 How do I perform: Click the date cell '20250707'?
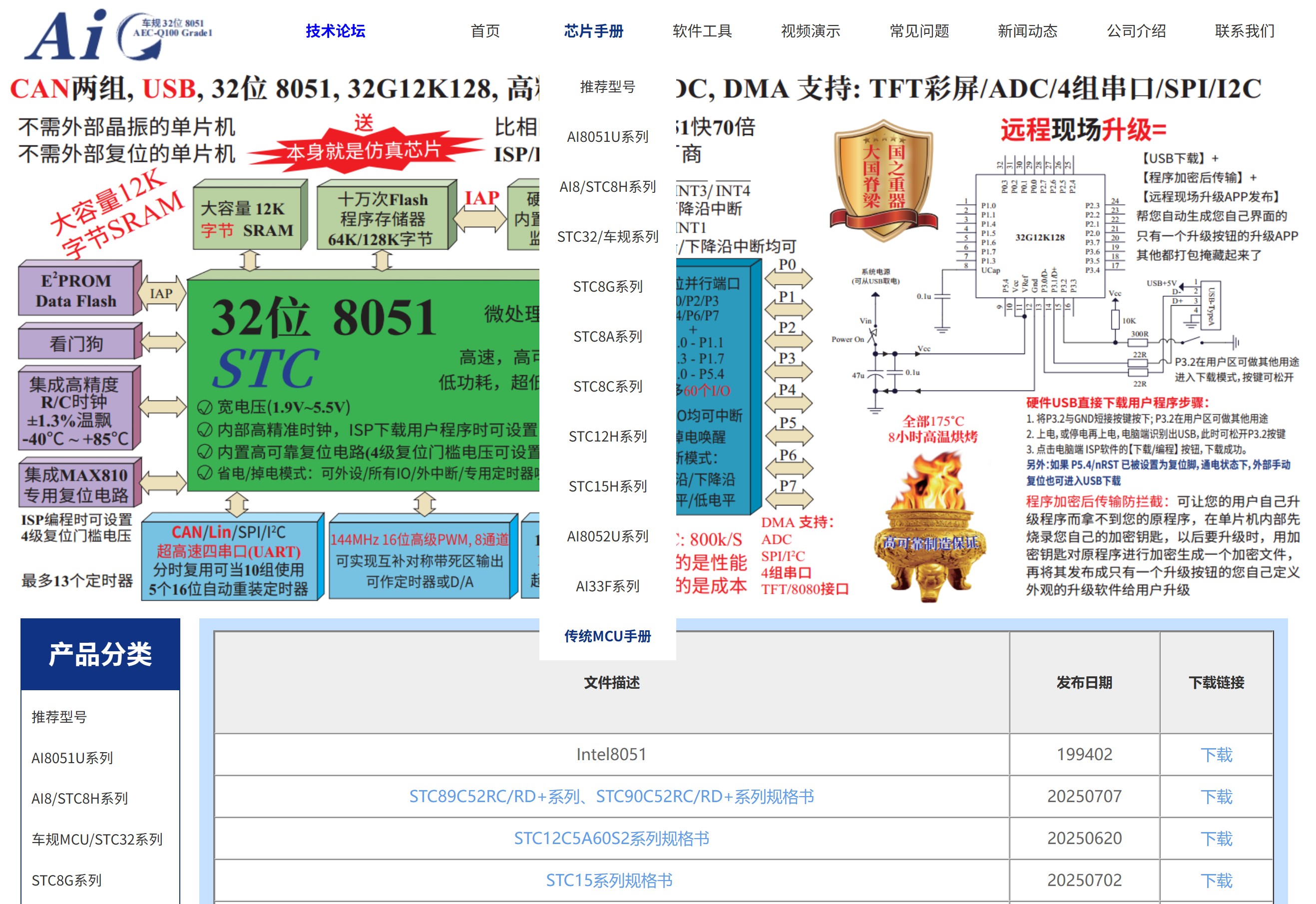[x=1084, y=796]
